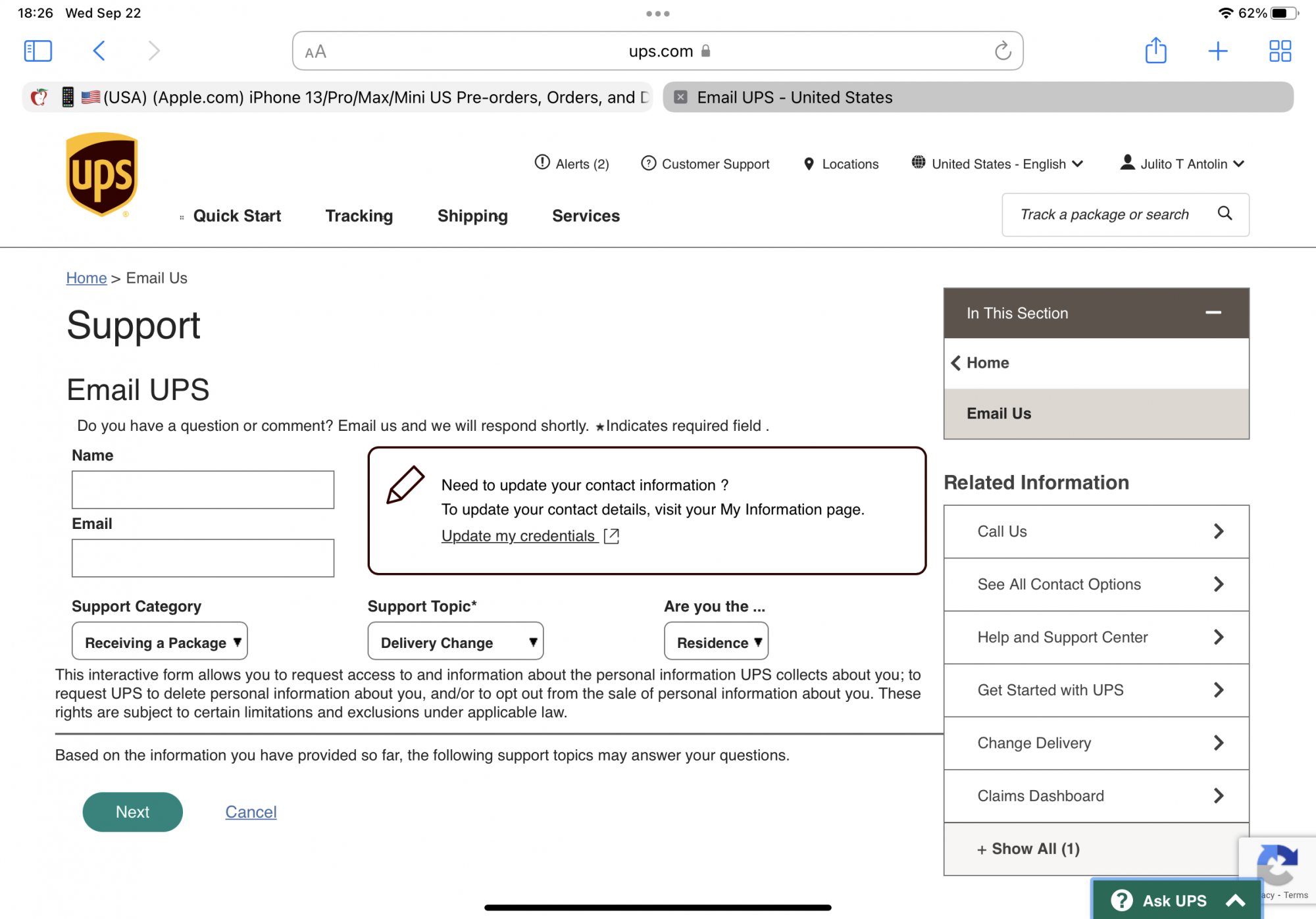Image resolution: width=1316 pixels, height=919 pixels.
Task: Select the Email UPS - United States tab
Action: click(978, 97)
